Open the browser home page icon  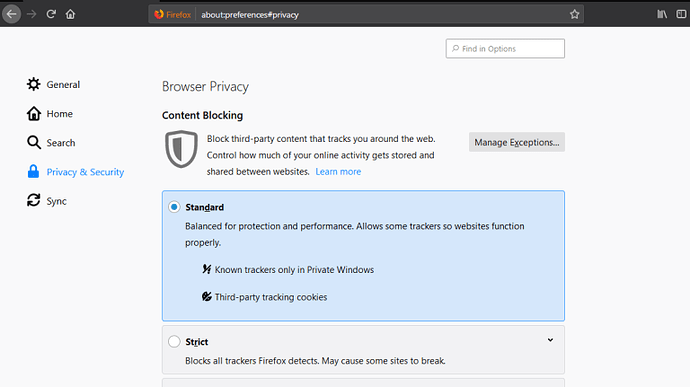tap(70, 14)
